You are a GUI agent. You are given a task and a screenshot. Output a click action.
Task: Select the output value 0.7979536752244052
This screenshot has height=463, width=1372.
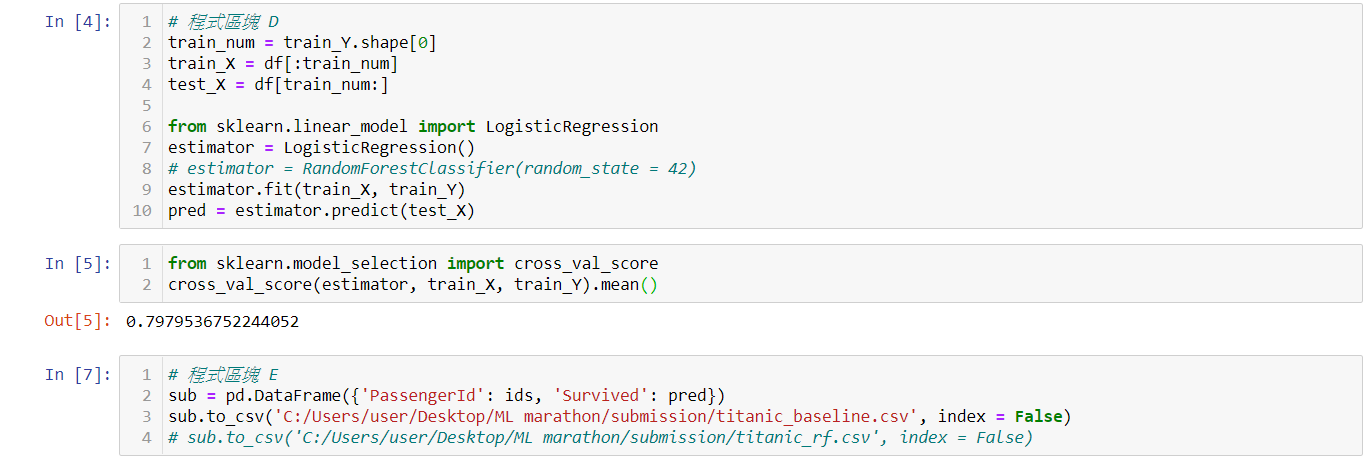[x=212, y=322]
